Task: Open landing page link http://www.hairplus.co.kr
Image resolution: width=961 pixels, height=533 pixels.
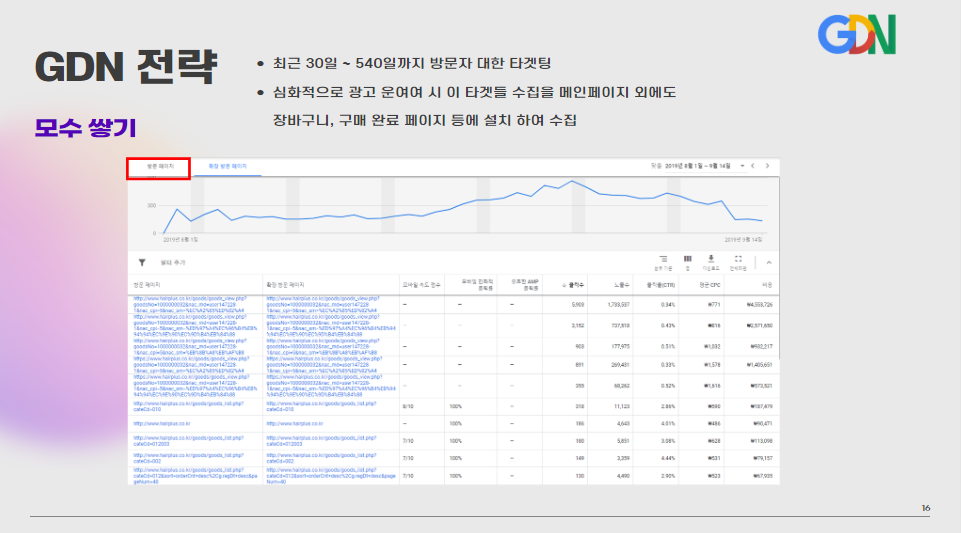Action: [162, 424]
